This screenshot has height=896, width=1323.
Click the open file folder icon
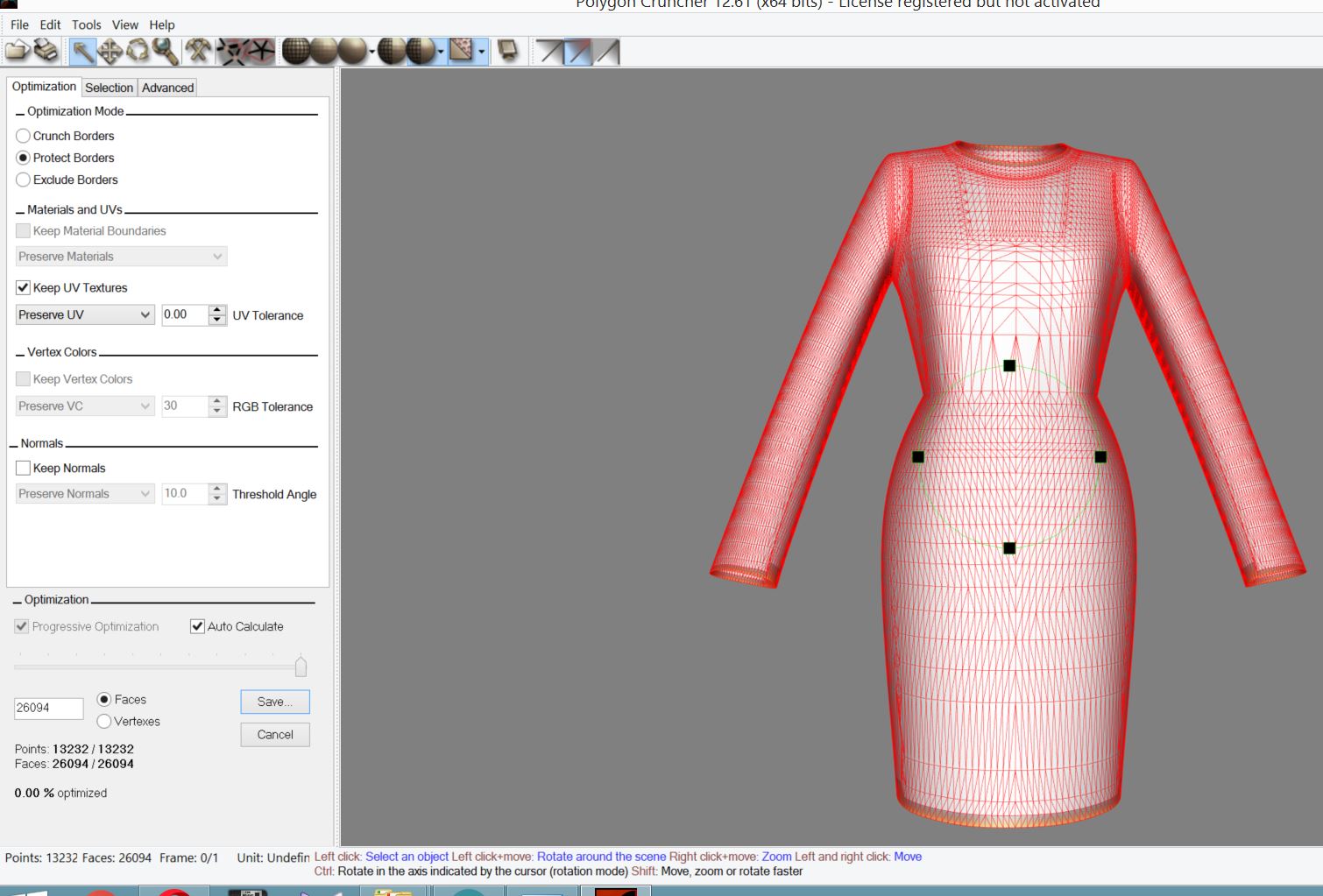pos(17,52)
